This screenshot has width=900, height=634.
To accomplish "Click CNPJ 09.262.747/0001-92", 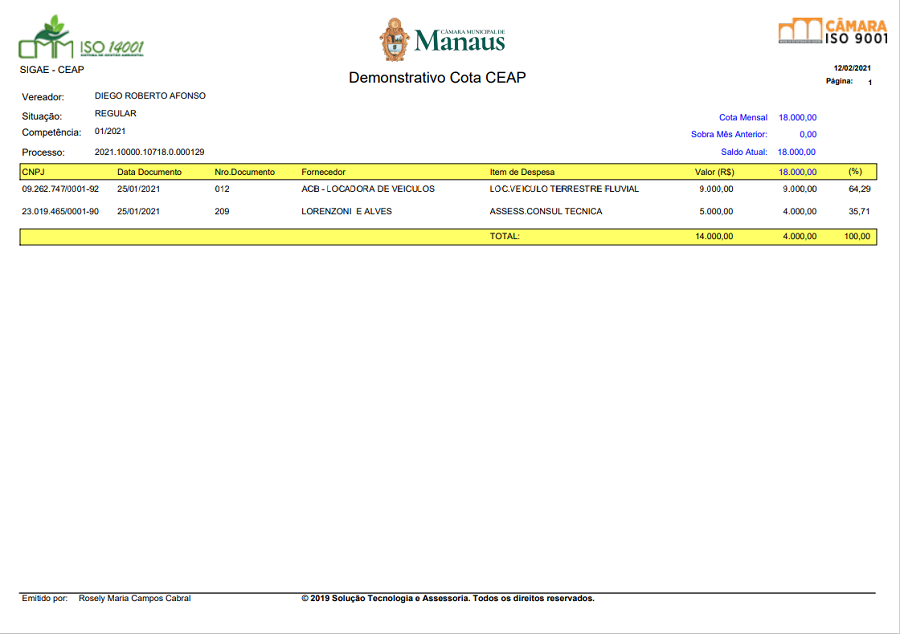I will [60, 188].
